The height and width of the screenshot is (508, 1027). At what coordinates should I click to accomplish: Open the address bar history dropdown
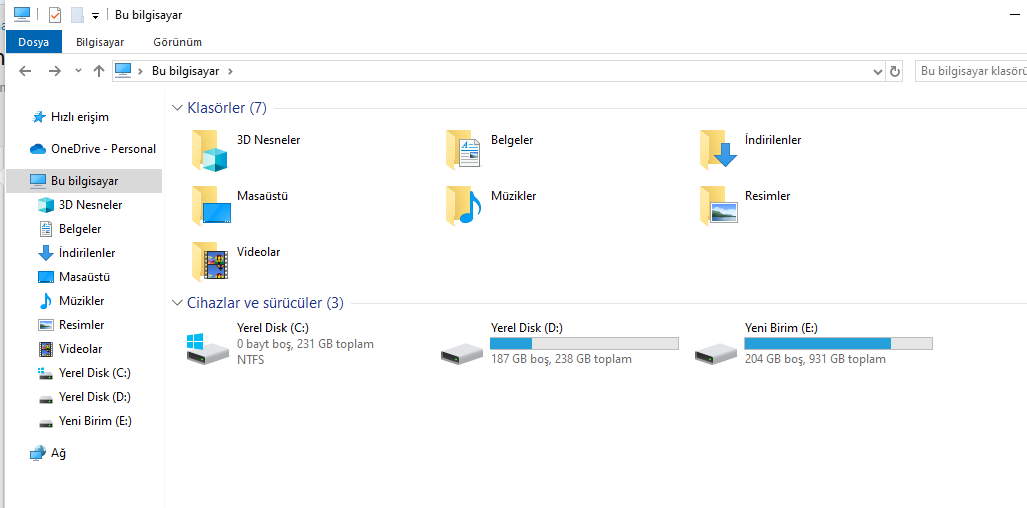pos(878,71)
